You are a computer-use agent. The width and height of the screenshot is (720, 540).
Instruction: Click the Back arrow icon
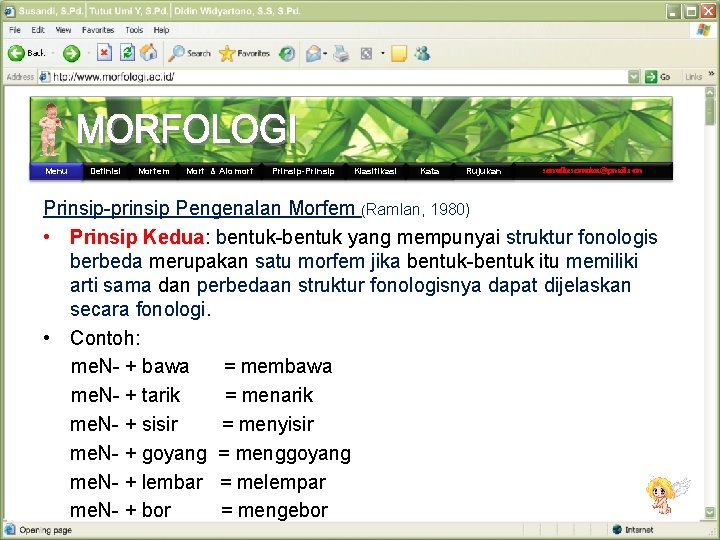(x=16, y=53)
